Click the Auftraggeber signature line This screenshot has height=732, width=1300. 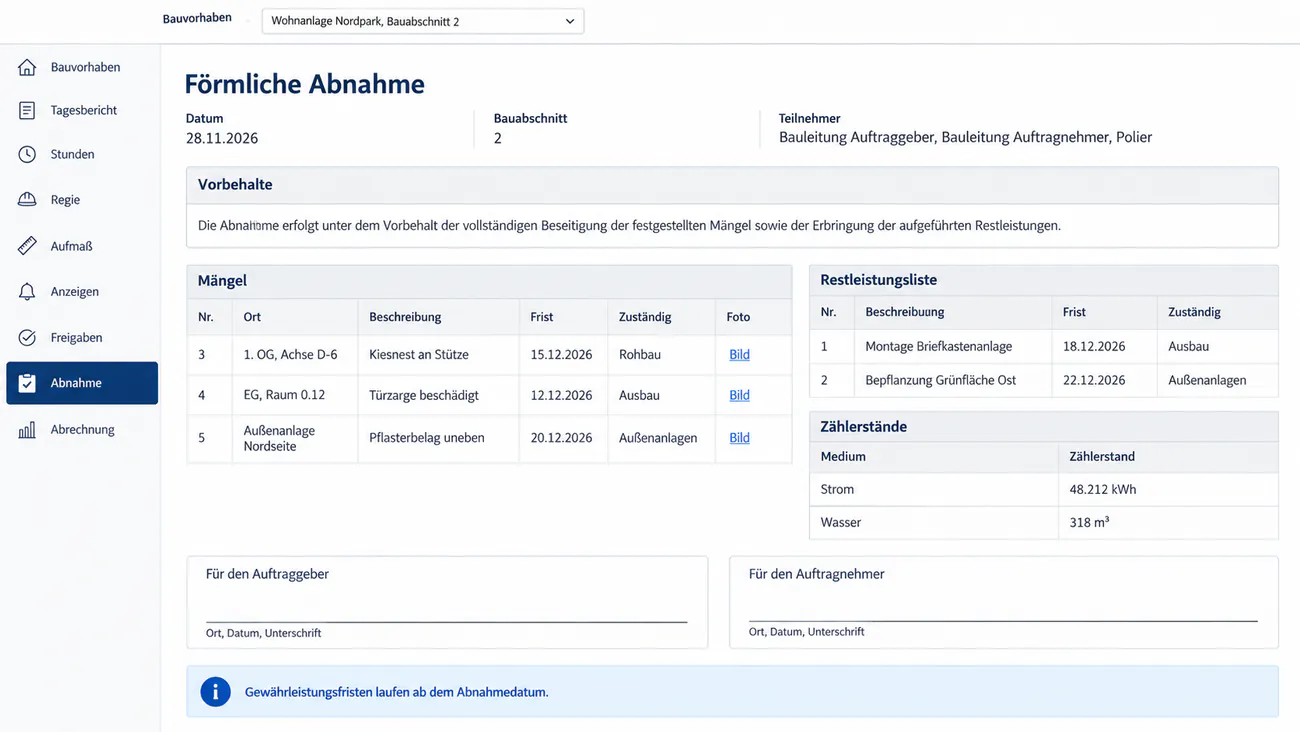(x=446, y=621)
